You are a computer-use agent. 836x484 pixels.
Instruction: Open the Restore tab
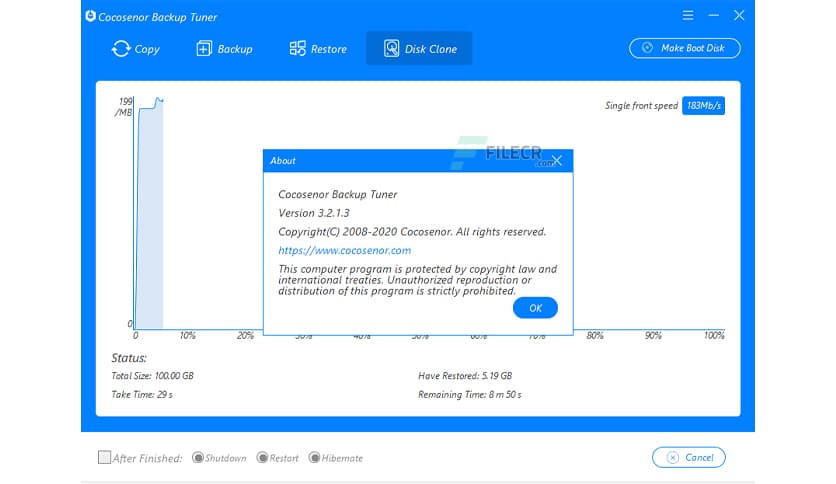click(x=318, y=49)
